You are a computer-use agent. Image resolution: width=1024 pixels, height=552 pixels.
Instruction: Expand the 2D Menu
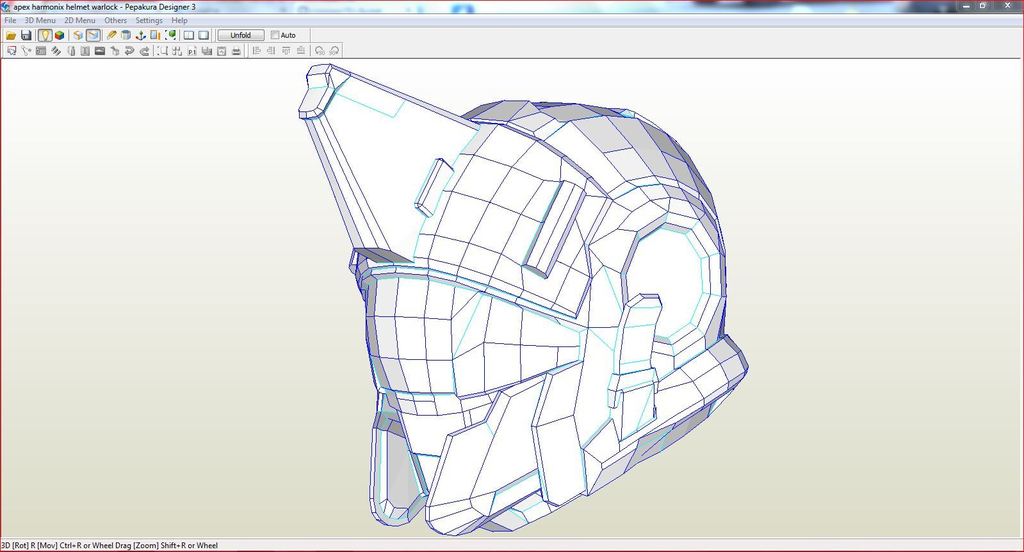pos(80,20)
